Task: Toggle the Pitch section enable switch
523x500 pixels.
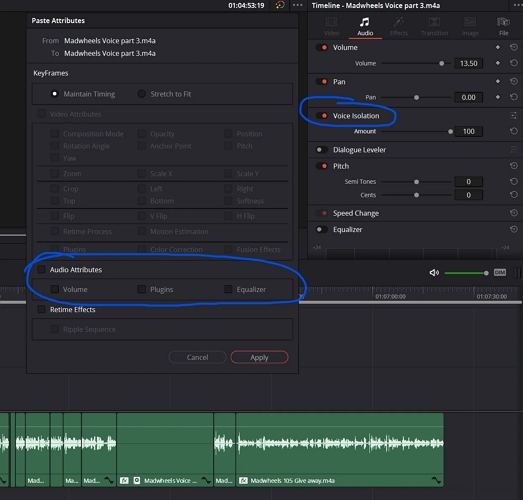Action: point(322,166)
